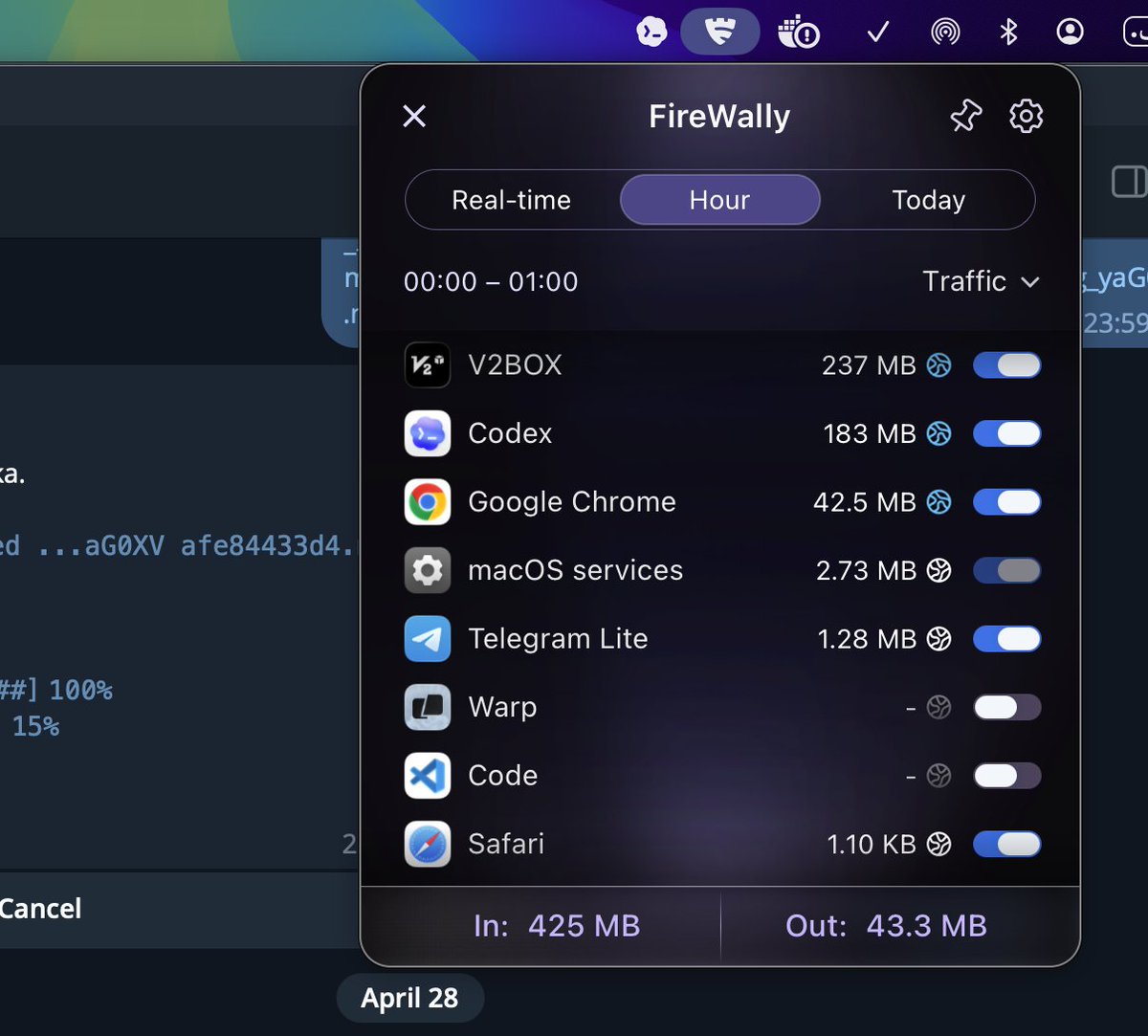
Task: Click the In: 425 MB total
Action: coord(557,926)
